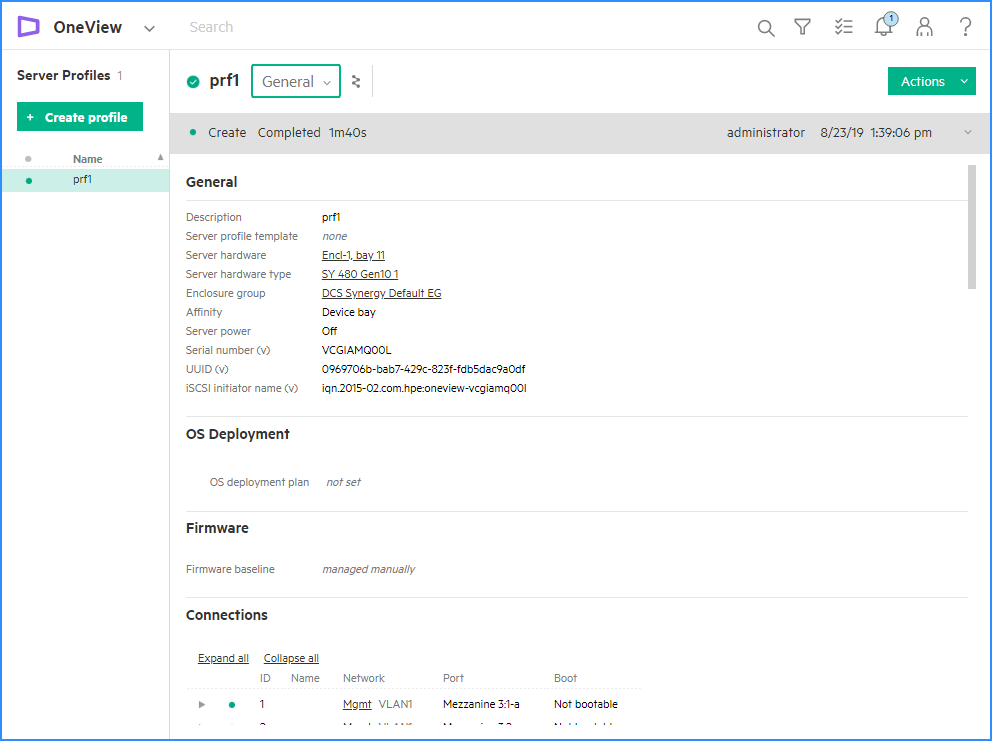Open the Encl-1, bay 11 link
992x741 pixels.
[x=353, y=254]
